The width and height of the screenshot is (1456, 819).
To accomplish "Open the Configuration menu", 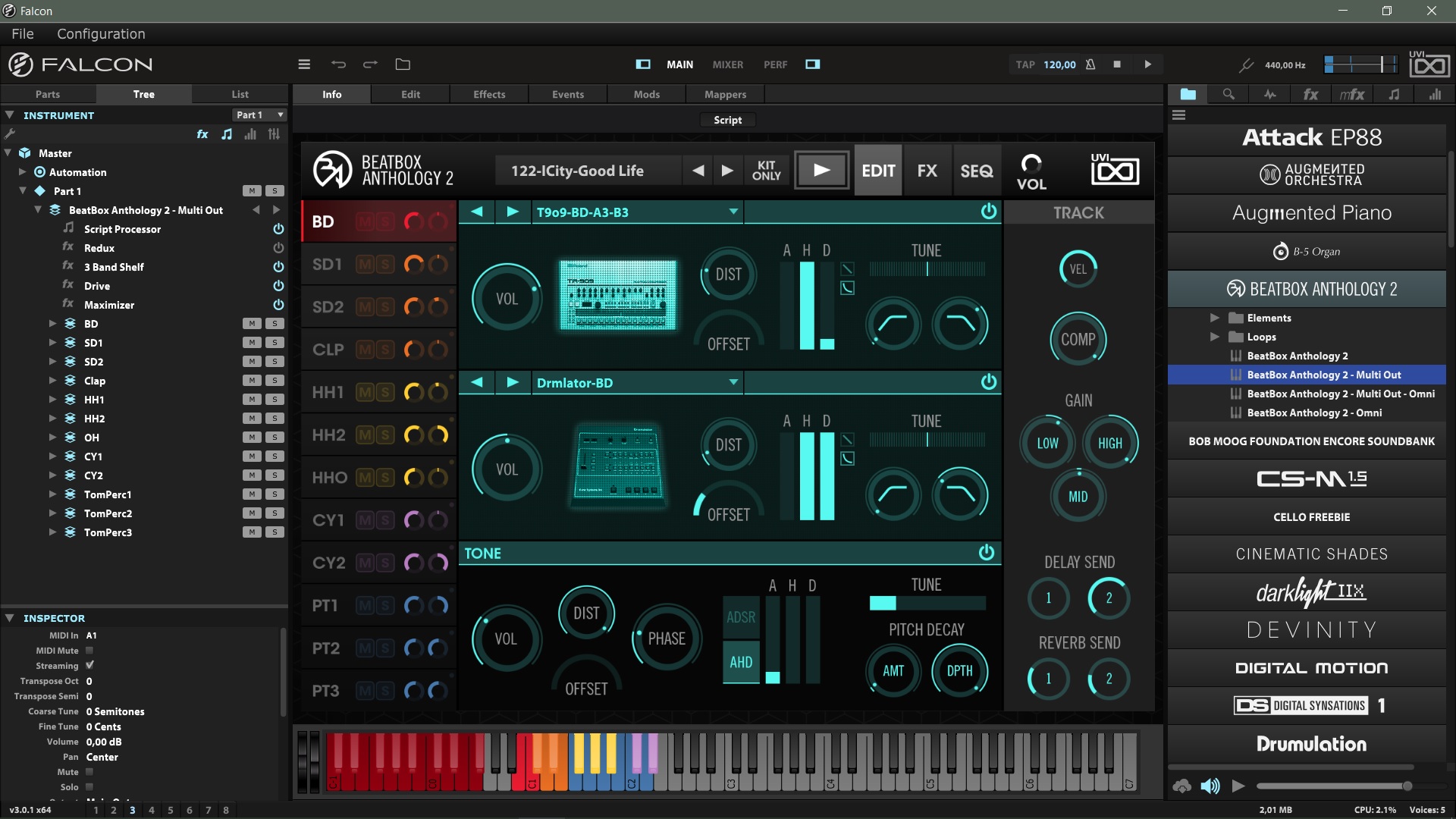I will point(101,34).
